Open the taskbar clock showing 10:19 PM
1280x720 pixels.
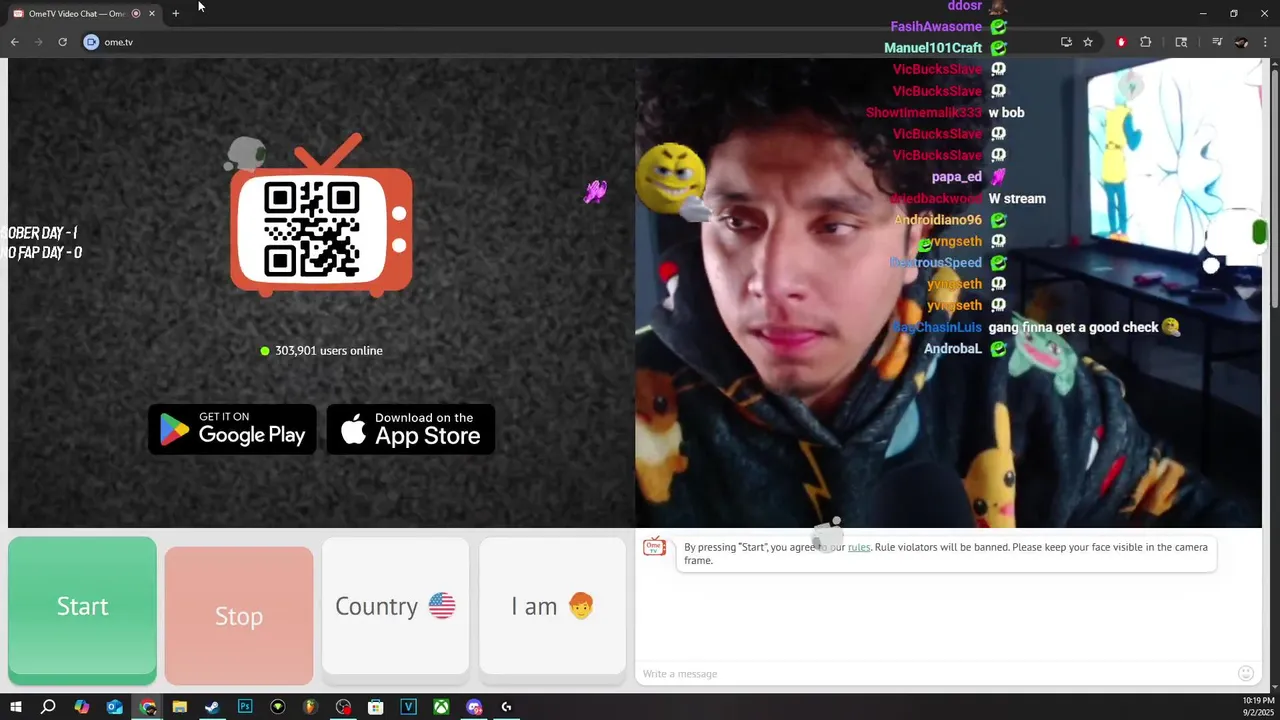tap(1258, 706)
